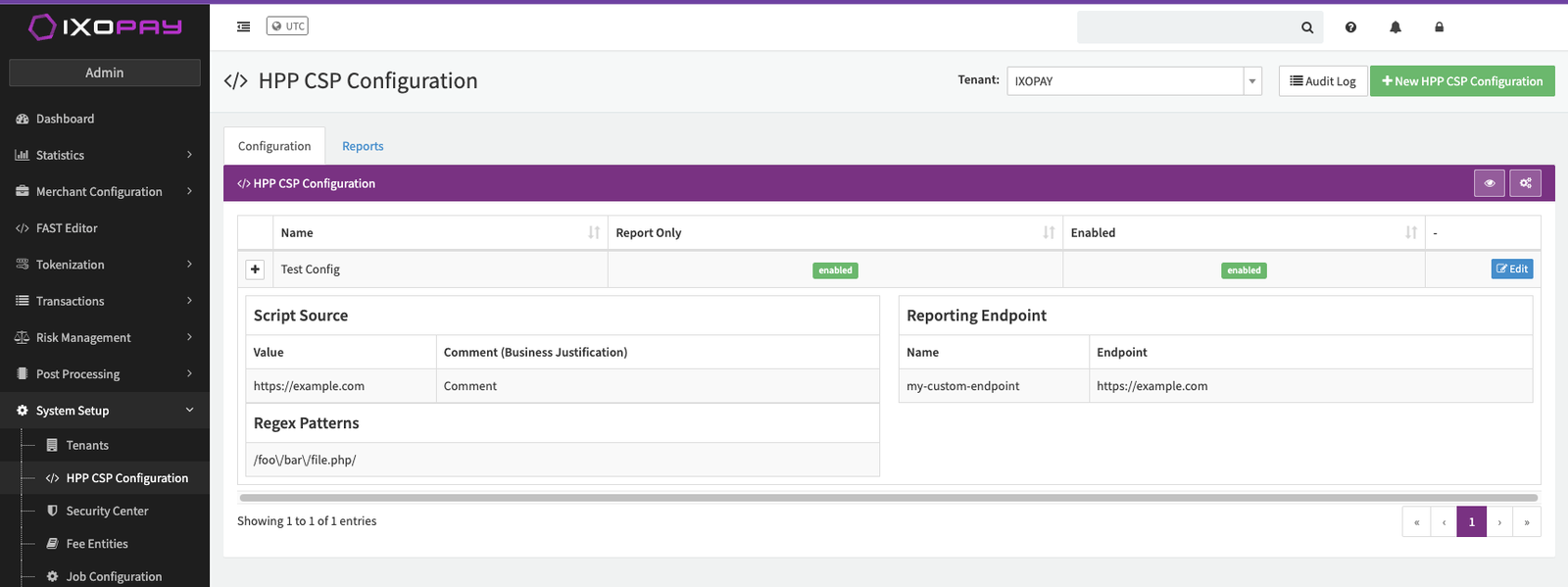Toggle the eye visibility button in purple bar
The image size is (1568, 587).
(x=1490, y=183)
